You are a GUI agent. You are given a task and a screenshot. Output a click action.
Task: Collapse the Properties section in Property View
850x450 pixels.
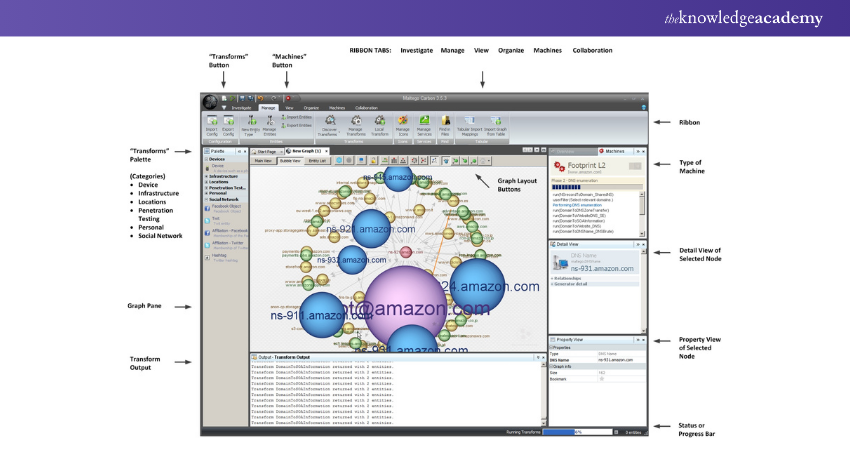[552, 348]
